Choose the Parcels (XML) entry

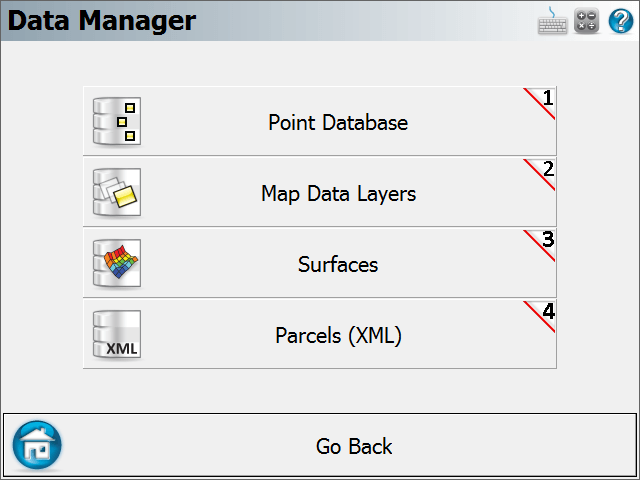click(320, 334)
